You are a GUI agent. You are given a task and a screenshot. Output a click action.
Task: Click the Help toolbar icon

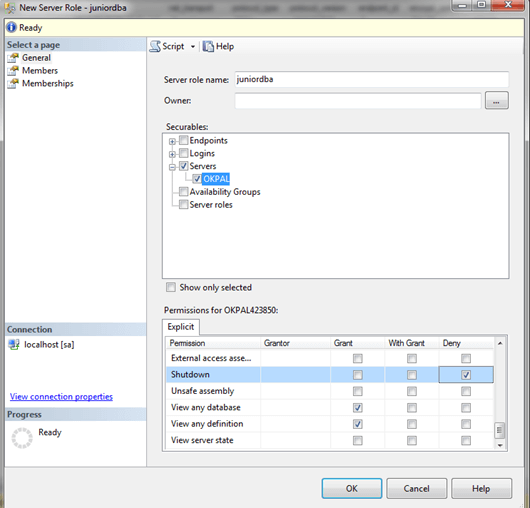click(208, 46)
